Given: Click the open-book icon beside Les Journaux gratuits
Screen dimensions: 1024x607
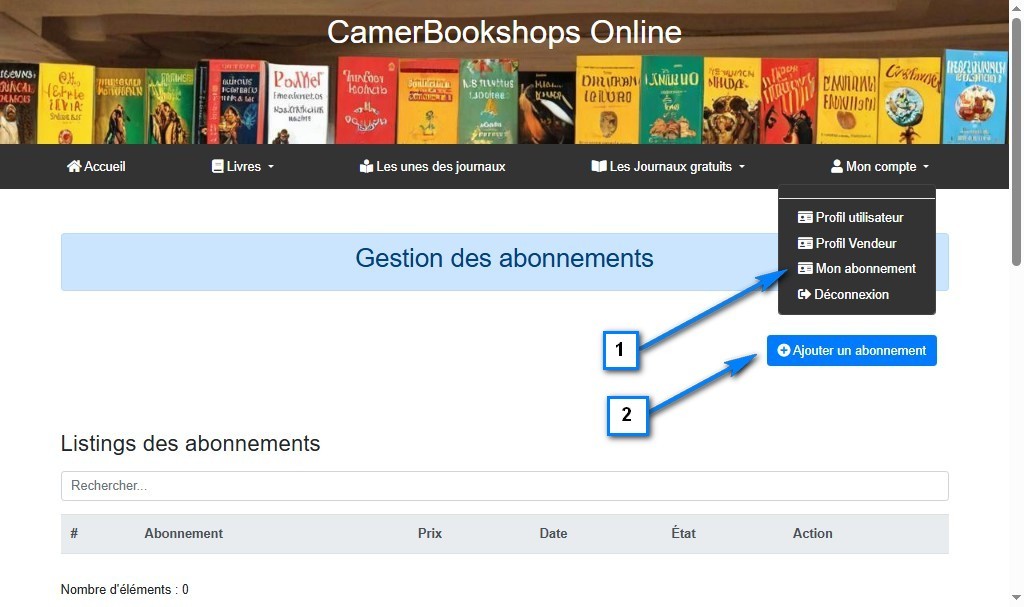Looking at the screenshot, I should [x=599, y=166].
